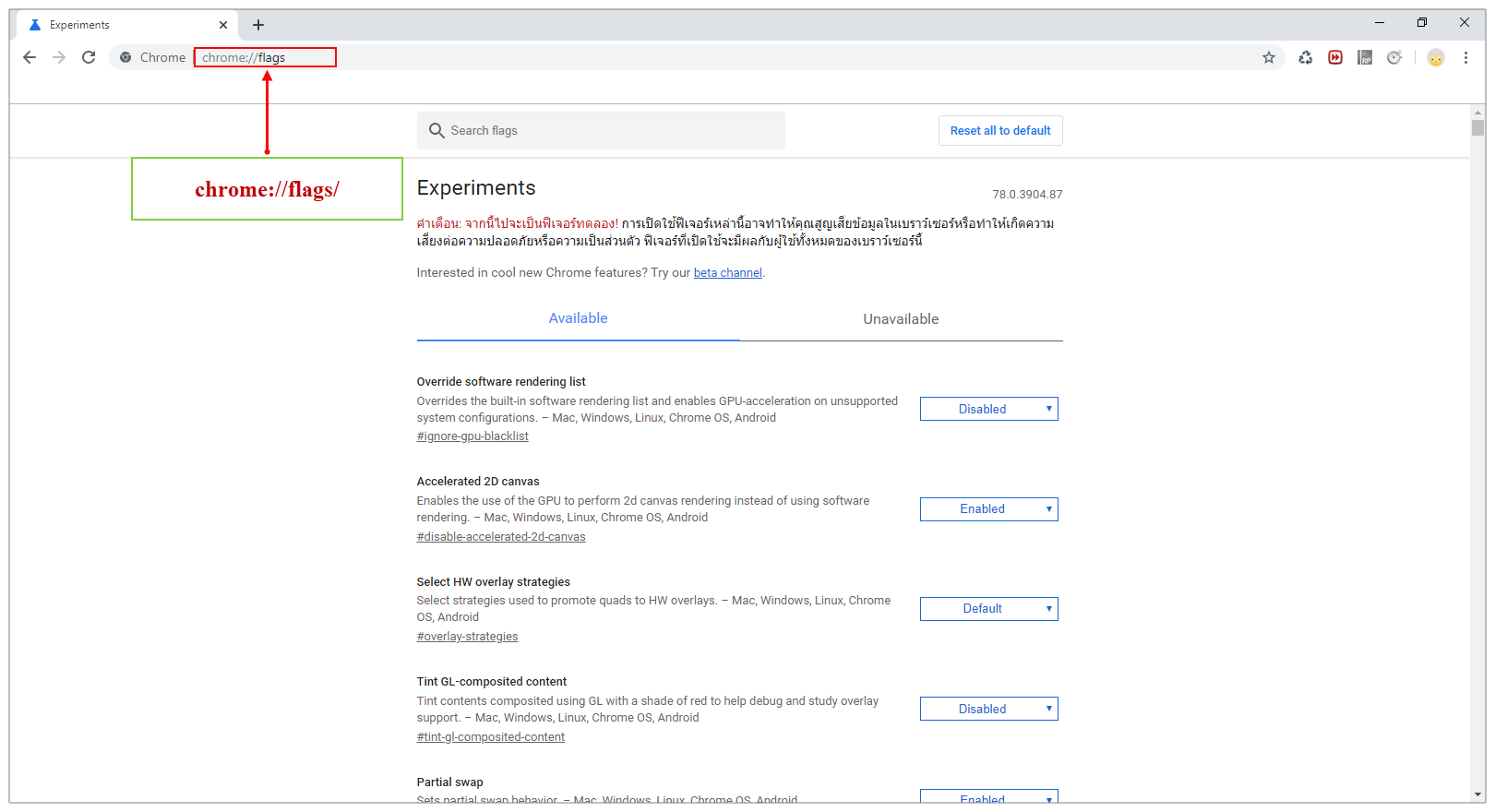Minimize the Chrome window
Image resolution: width=1495 pixels, height=812 pixels.
(1380, 23)
